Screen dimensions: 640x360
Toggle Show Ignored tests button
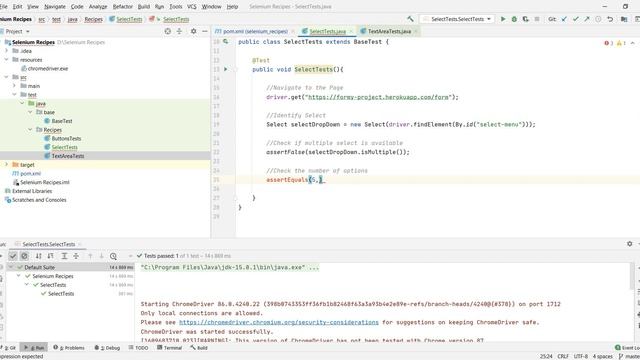pyautogui.click(x=24, y=256)
